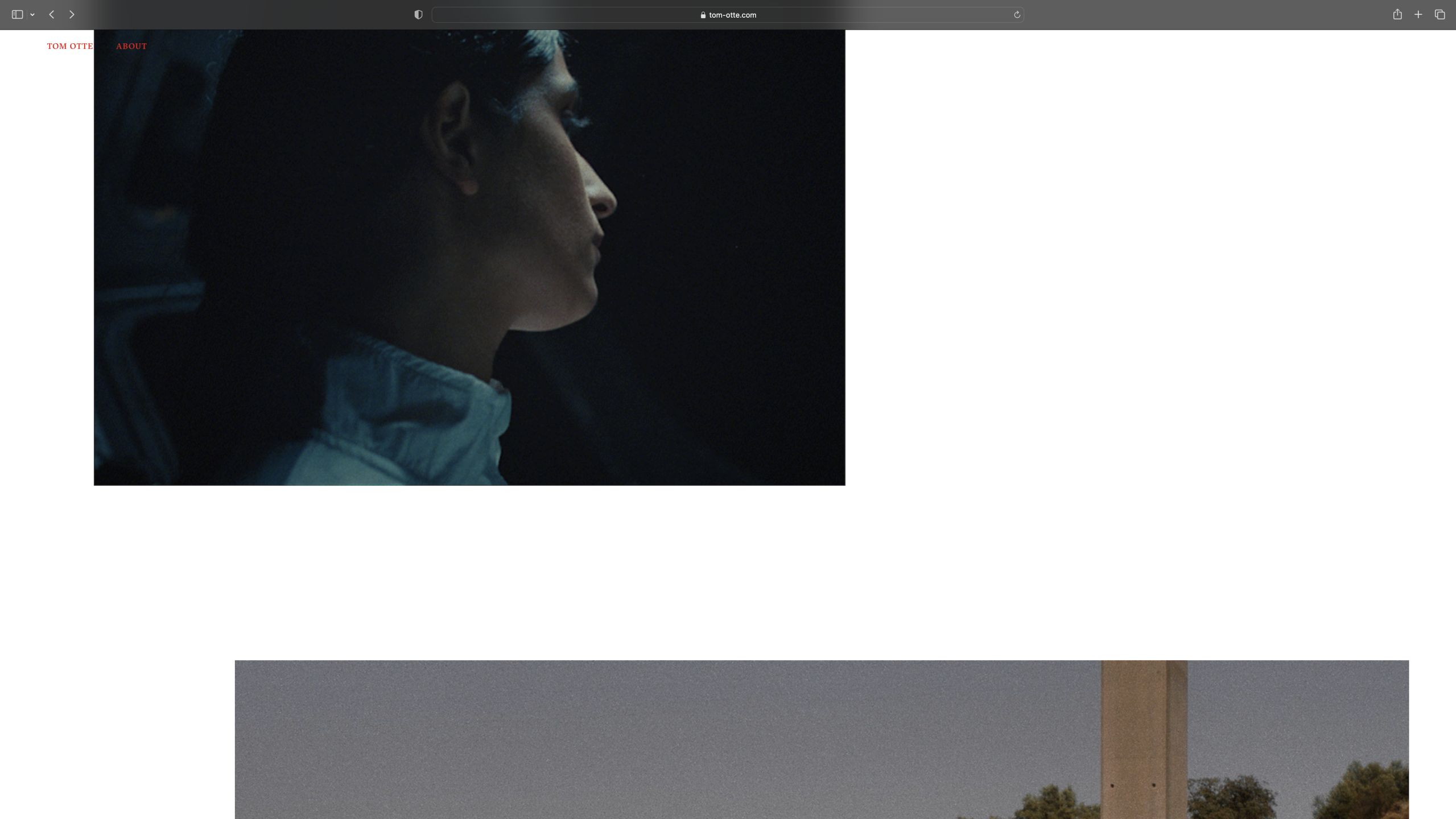Show the Safari sidebar

point(17,15)
